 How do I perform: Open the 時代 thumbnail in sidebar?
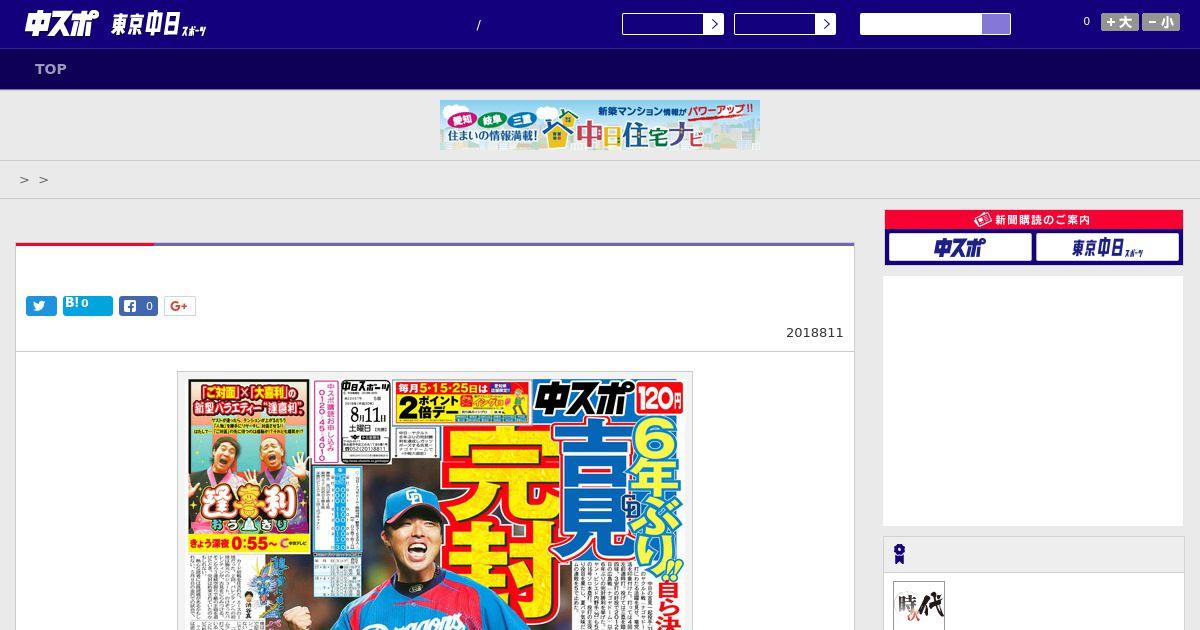[919, 605]
